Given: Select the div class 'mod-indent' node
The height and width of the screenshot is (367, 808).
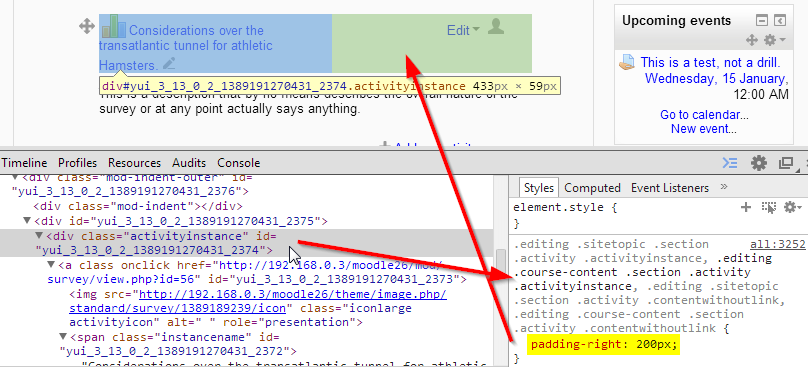Looking at the screenshot, I should pos(137,207).
